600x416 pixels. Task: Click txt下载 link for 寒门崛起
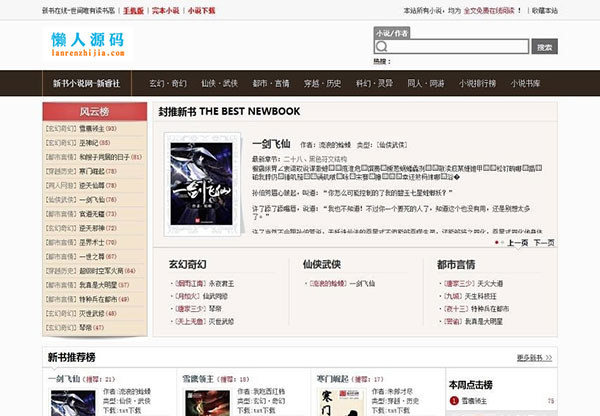pyautogui.click(x=394, y=410)
